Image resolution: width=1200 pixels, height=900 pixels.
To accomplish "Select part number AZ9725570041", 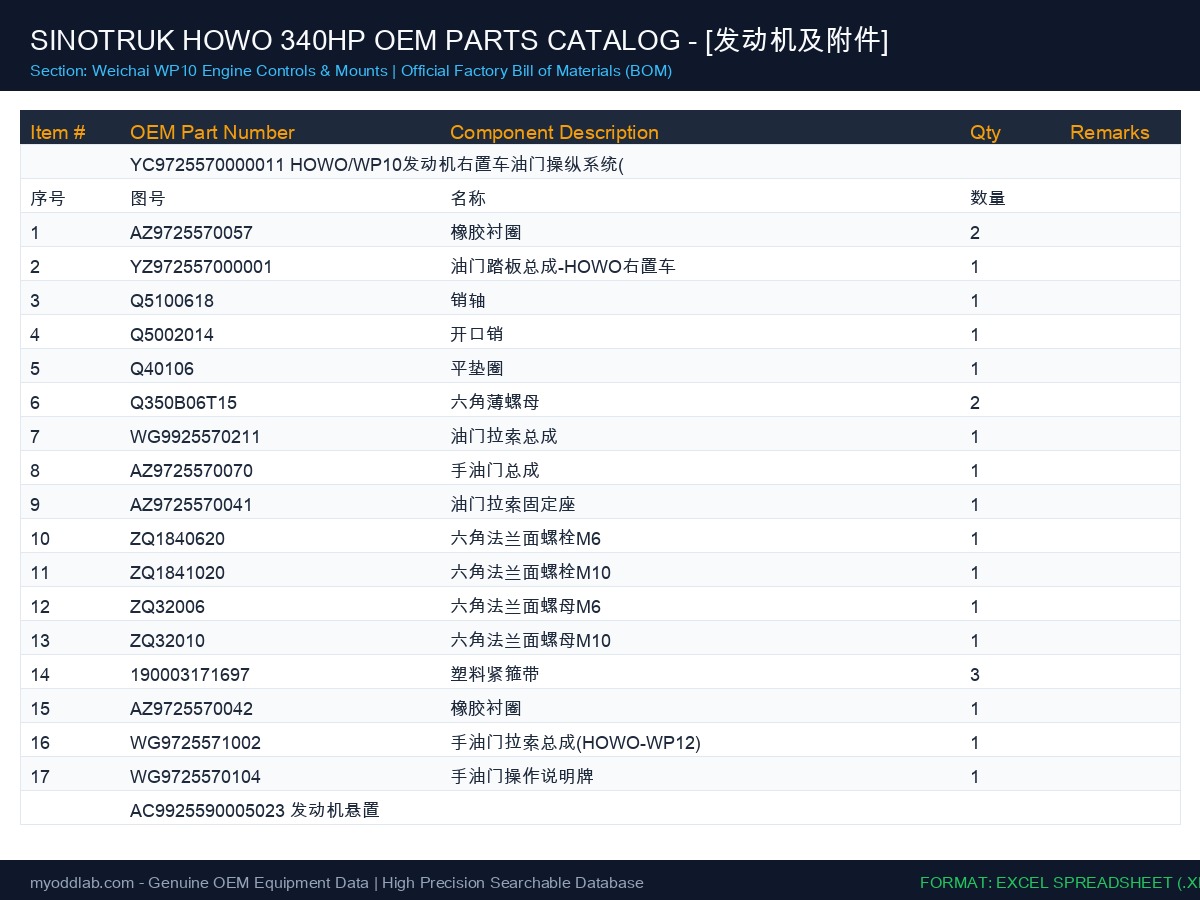I will click(x=191, y=505).
